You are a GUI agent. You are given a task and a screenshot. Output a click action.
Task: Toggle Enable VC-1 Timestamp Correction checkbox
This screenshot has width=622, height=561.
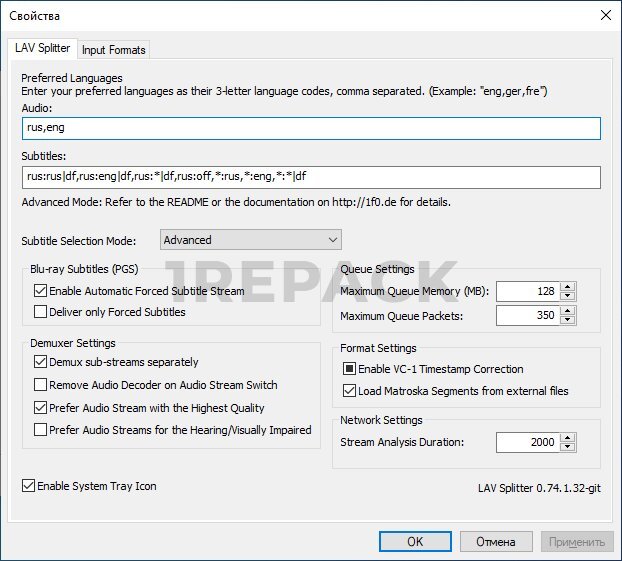pos(350,369)
